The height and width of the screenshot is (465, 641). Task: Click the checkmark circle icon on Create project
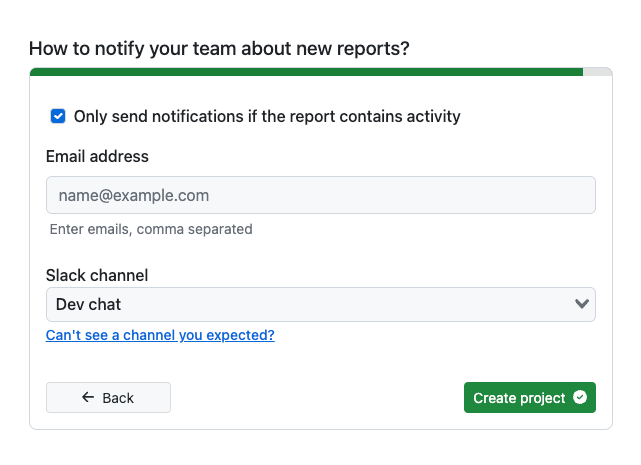(580, 398)
